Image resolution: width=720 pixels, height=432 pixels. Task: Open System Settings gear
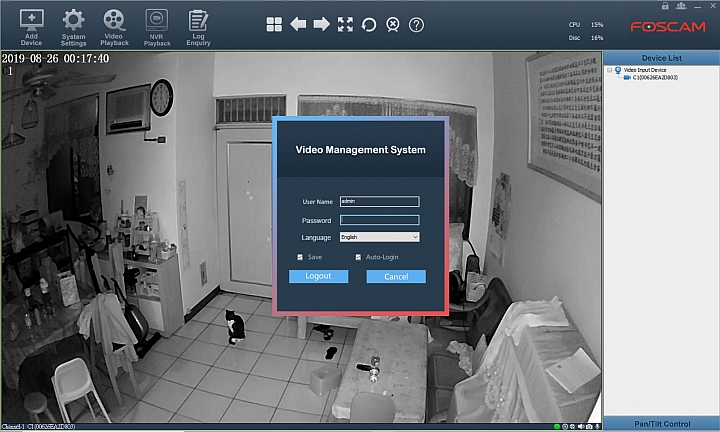coord(73,28)
